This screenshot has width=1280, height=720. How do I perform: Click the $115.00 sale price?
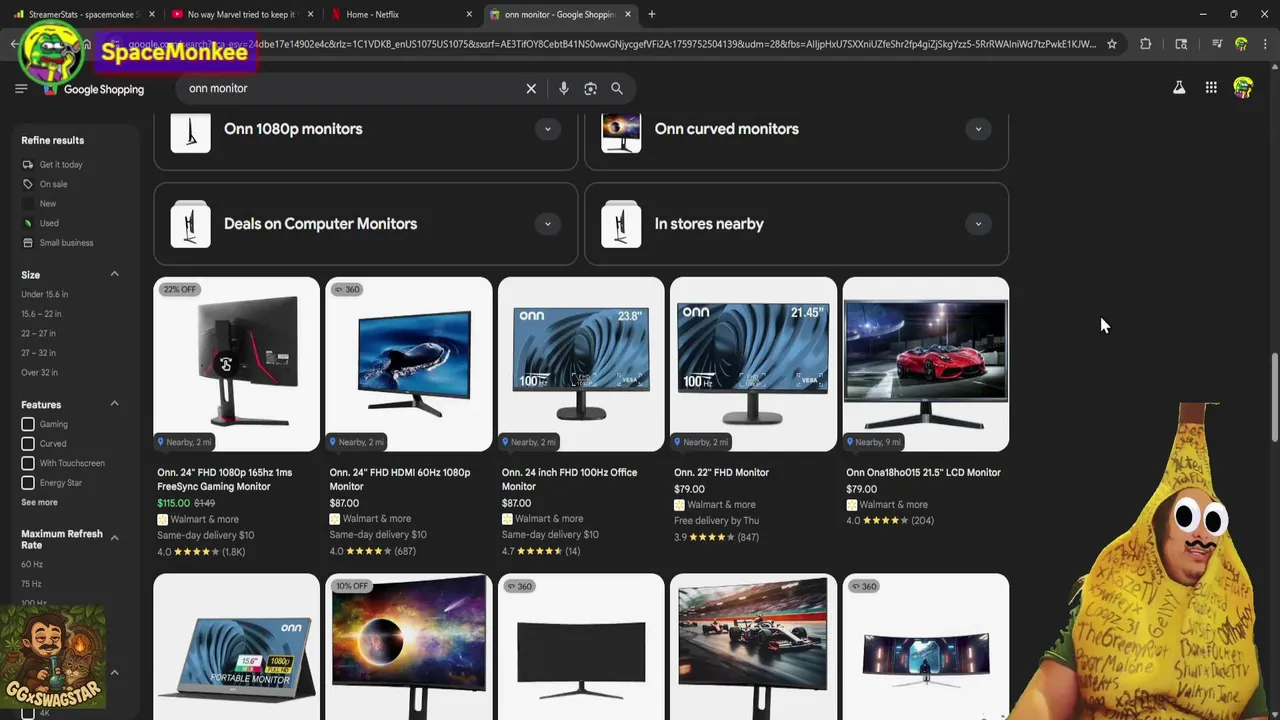click(173, 503)
